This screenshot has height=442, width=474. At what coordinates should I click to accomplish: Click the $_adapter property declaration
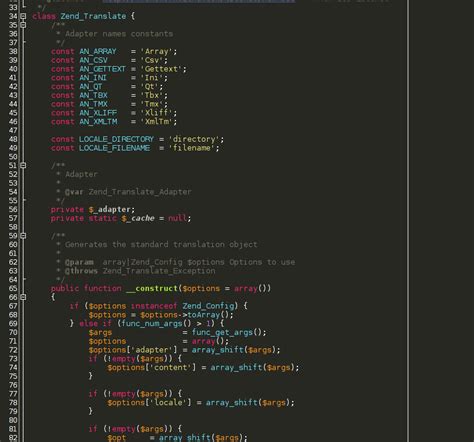pos(109,209)
